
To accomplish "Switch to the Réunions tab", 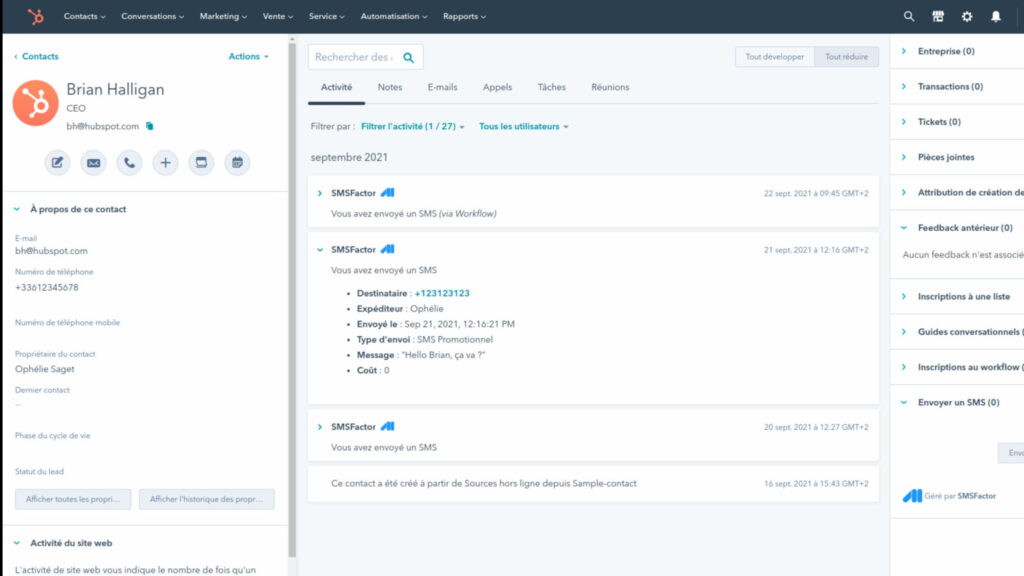I will 610,87.
